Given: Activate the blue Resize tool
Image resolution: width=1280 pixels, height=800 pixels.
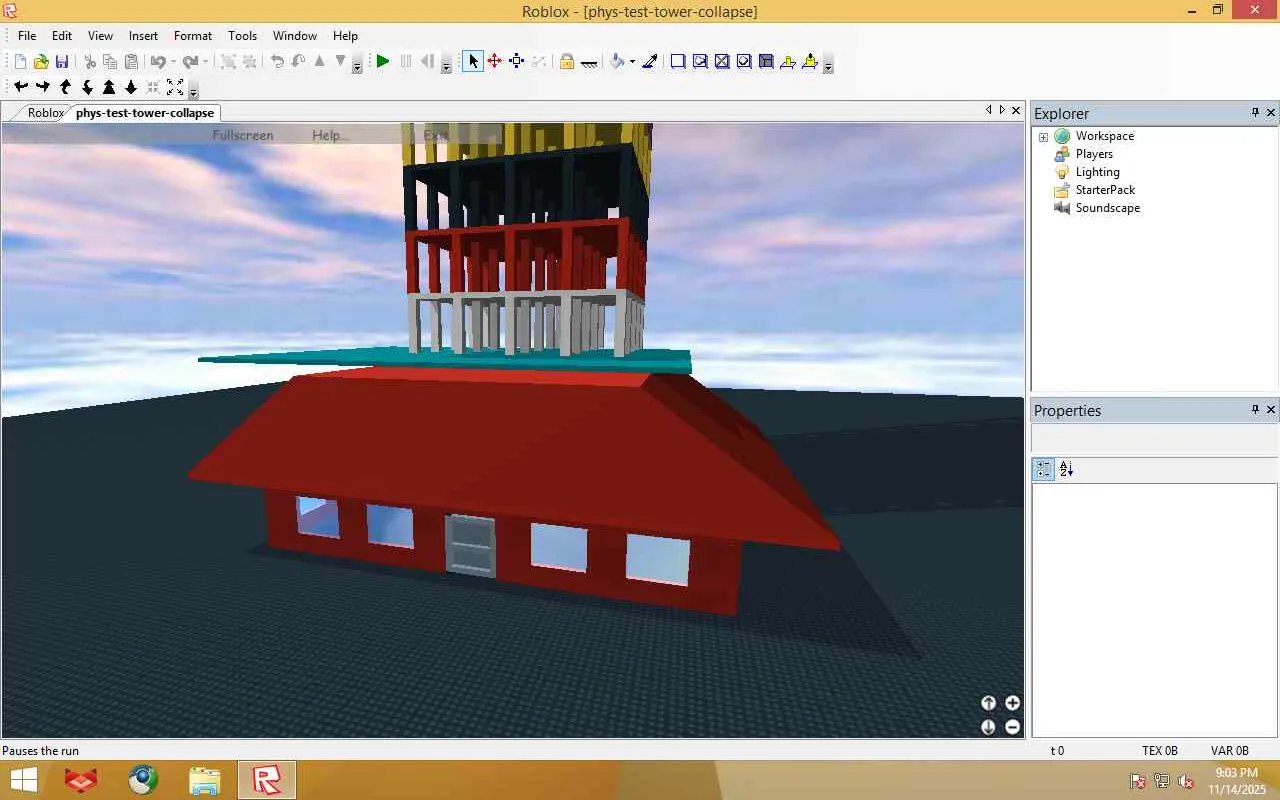Looking at the screenshot, I should tap(517, 62).
